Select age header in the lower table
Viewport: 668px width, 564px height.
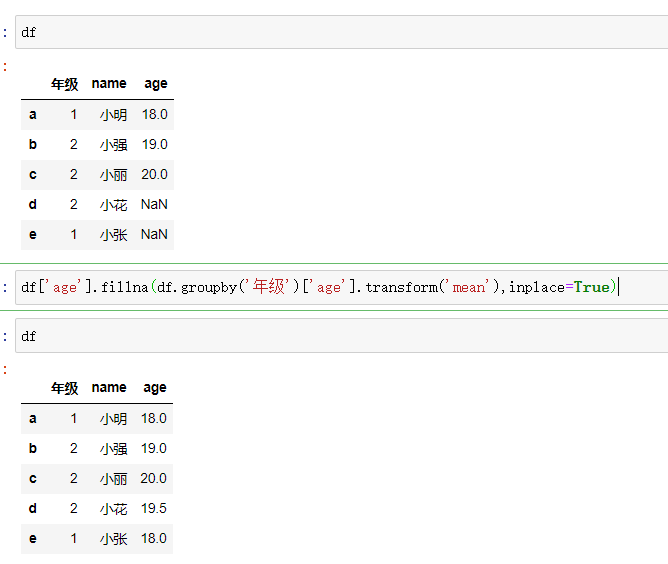click(x=155, y=388)
